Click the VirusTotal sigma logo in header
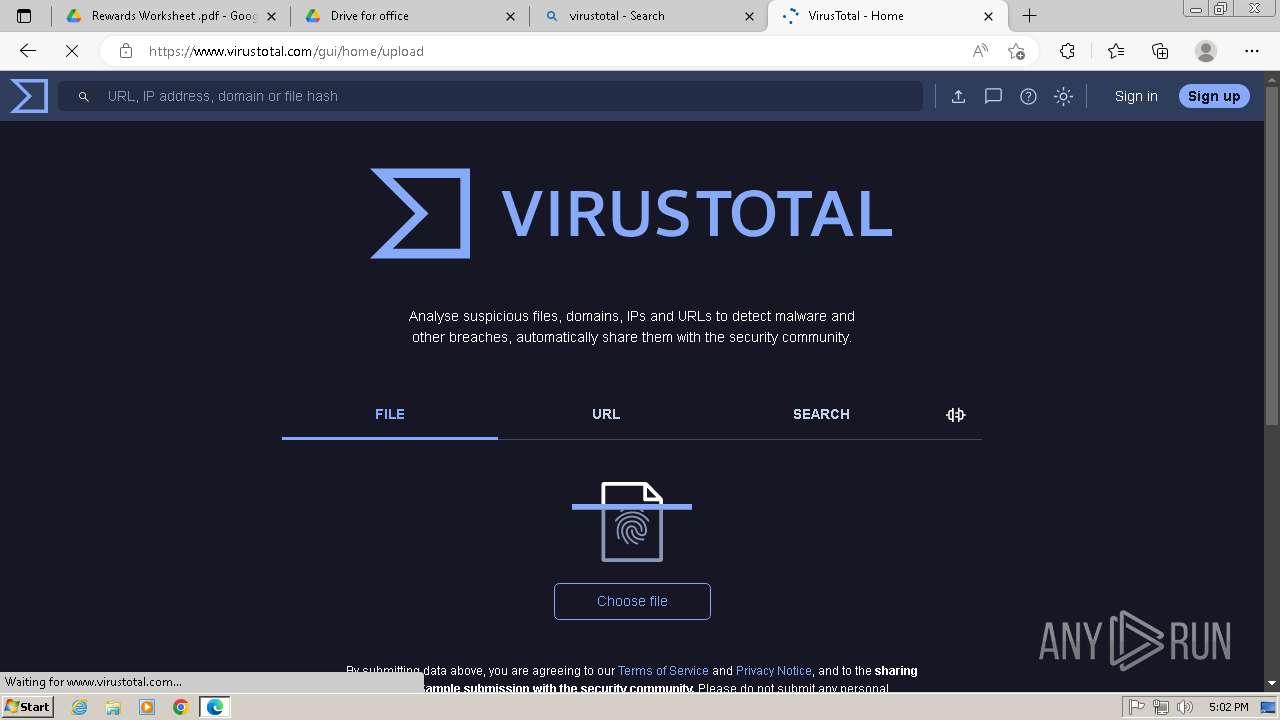 tap(29, 96)
